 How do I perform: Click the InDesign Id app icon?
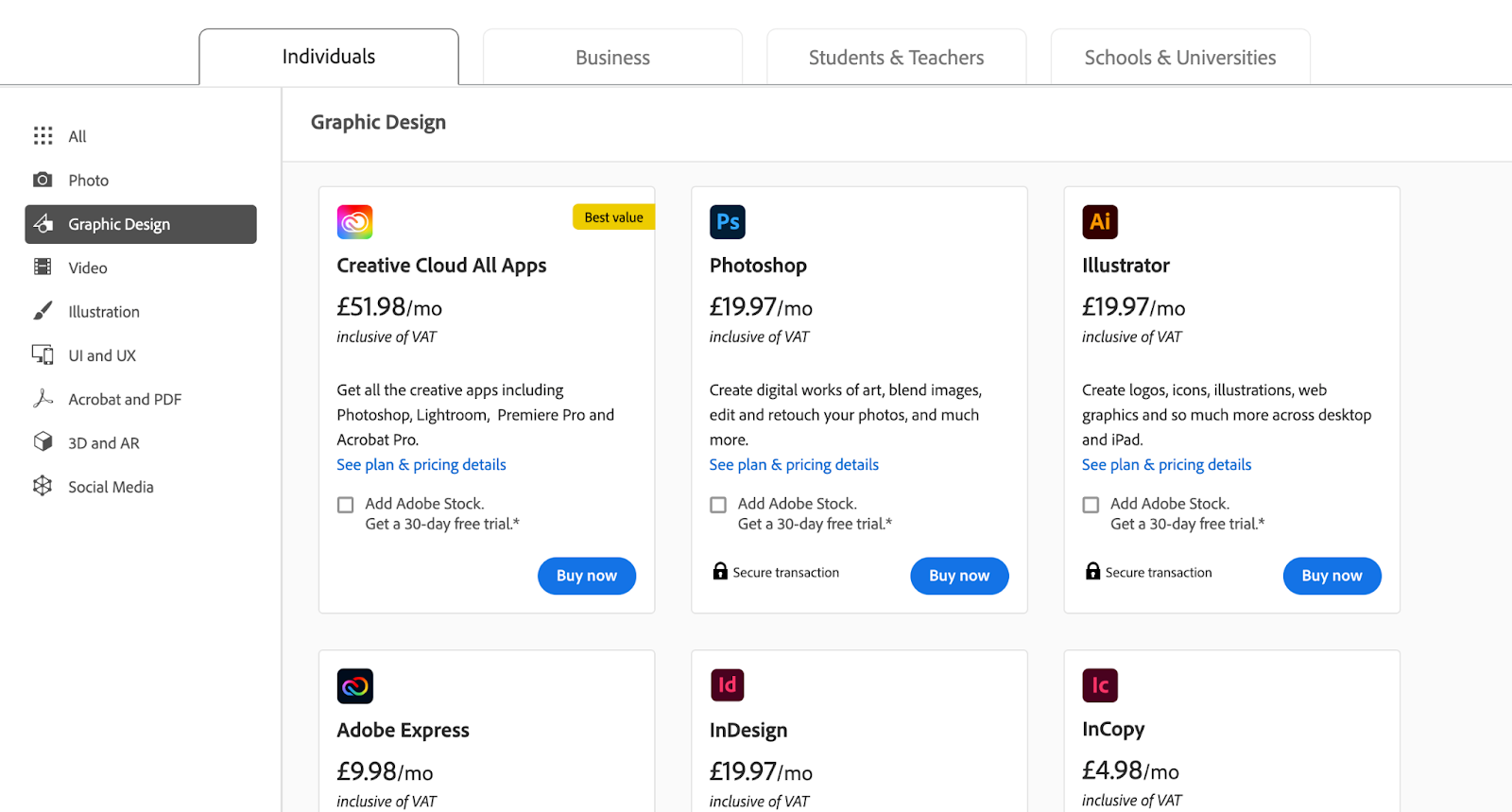tap(727, 685)
